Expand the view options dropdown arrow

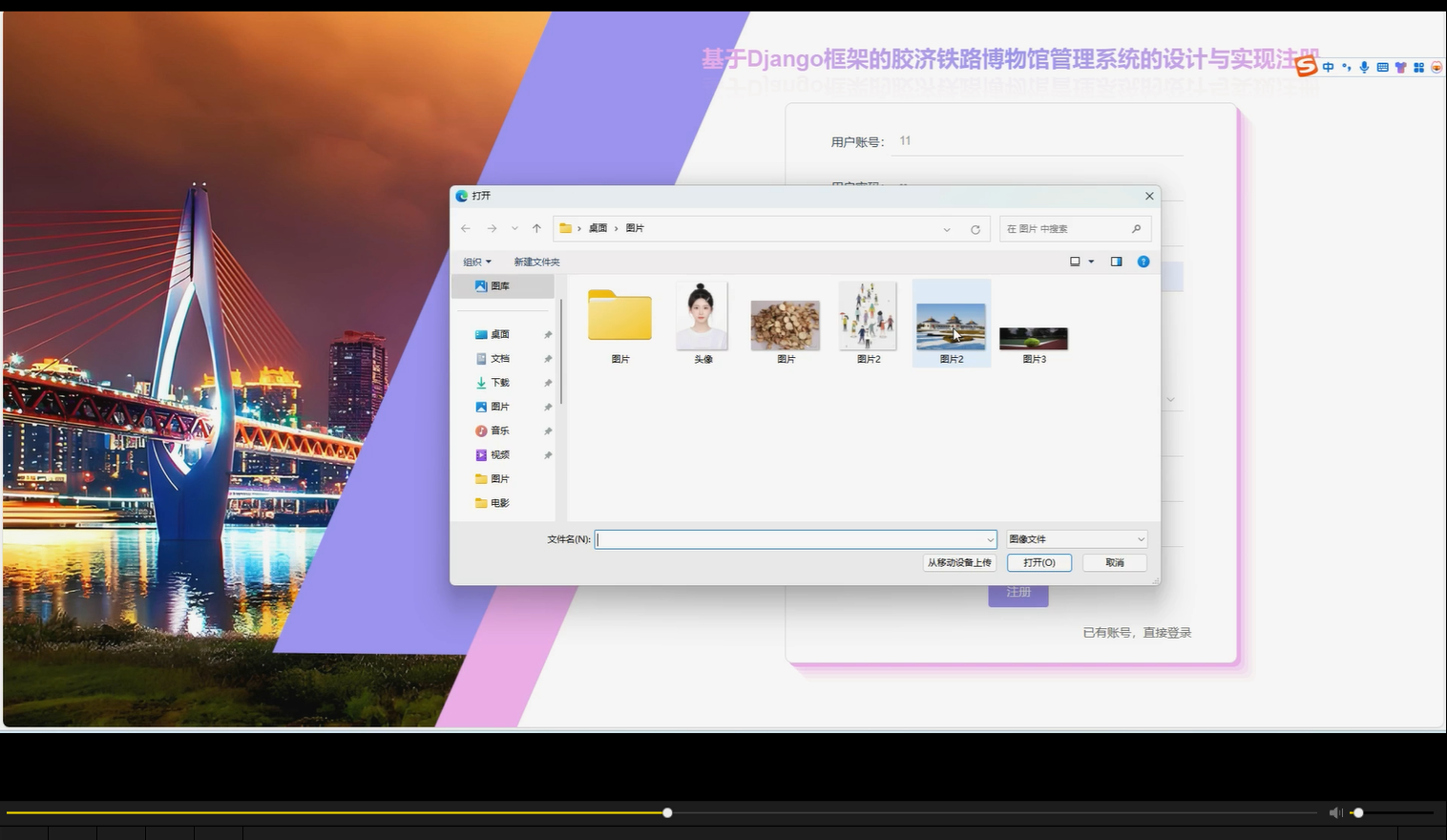pos(1091,262)
